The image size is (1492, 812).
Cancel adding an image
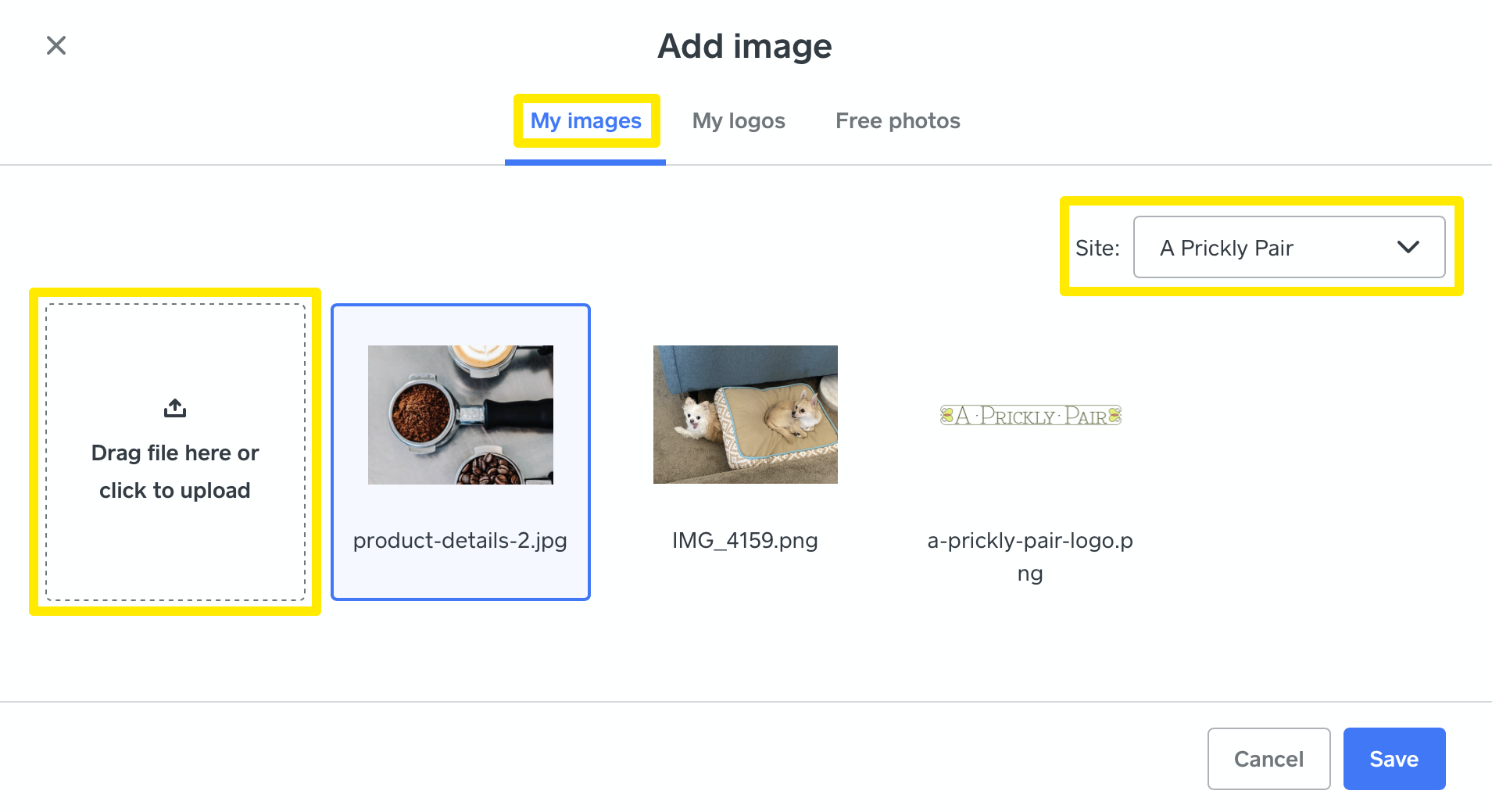[1268, 758]
